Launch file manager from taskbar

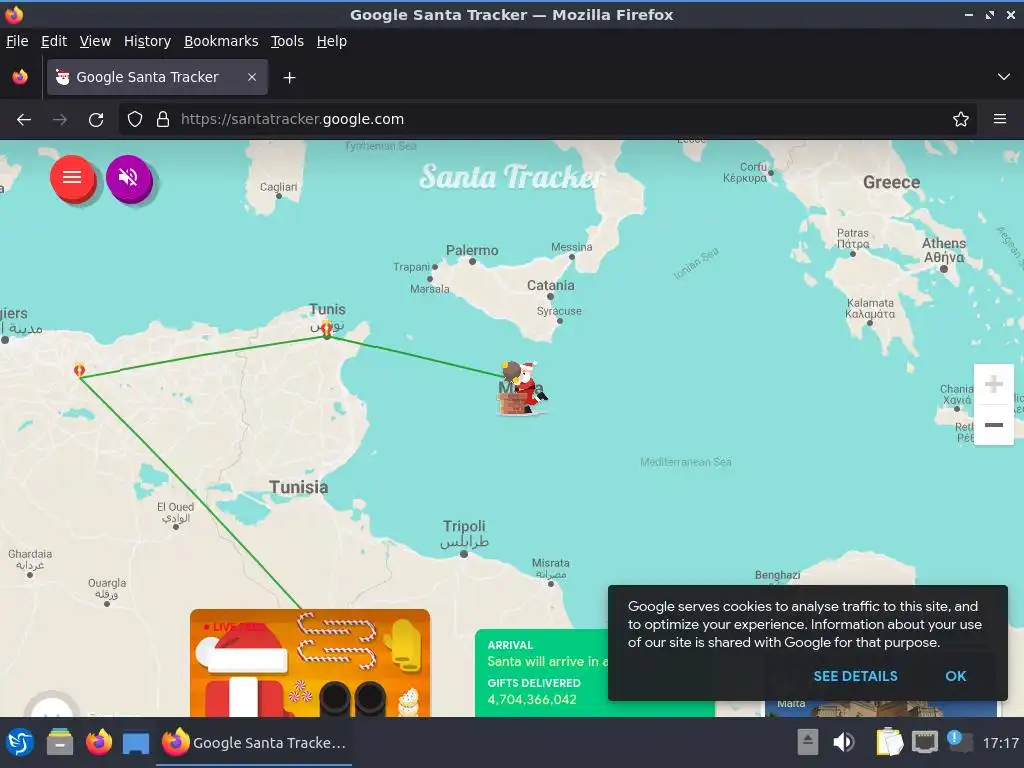(60, 743)
